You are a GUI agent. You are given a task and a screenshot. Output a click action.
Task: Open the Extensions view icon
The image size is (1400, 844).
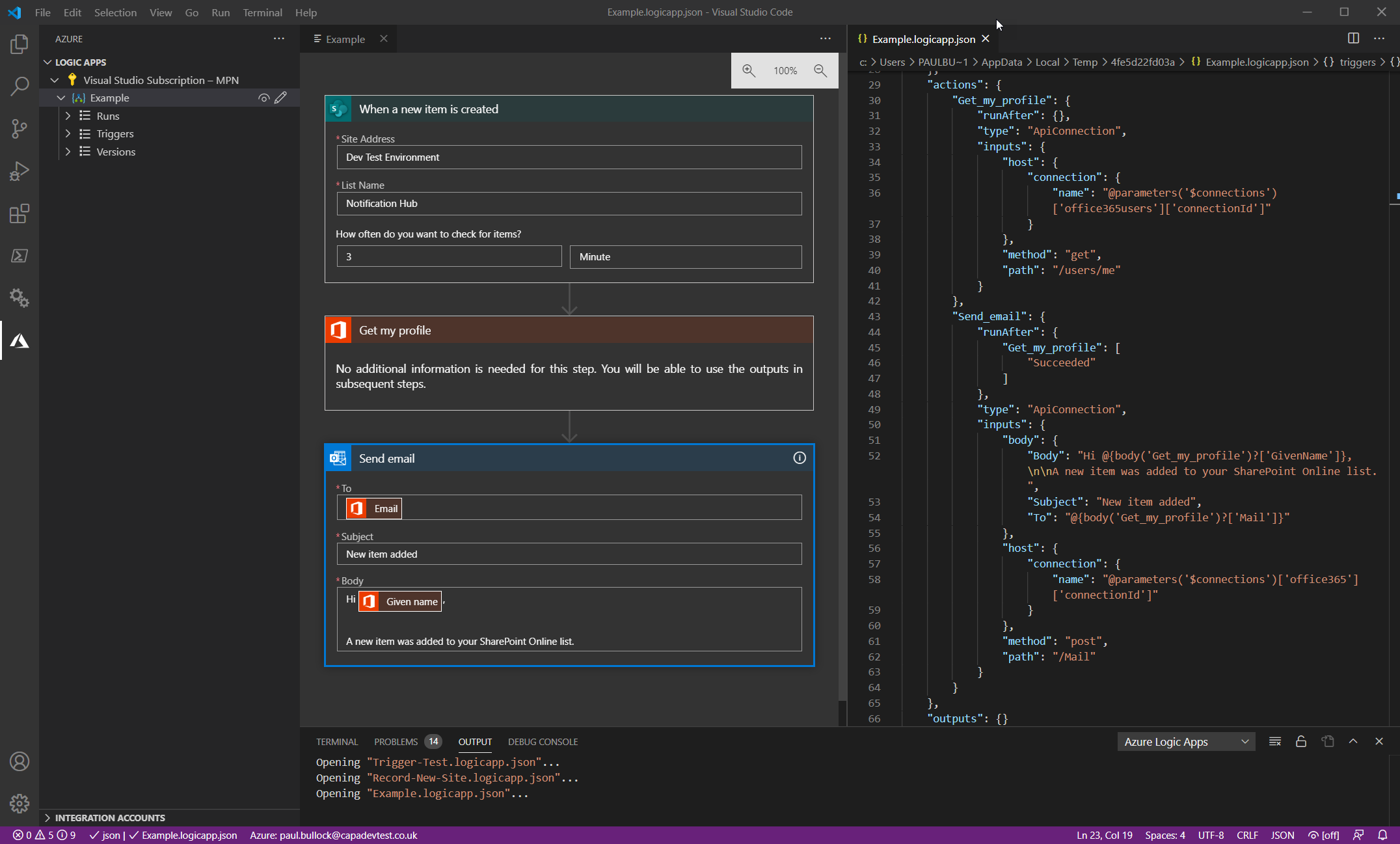[20, 213]
